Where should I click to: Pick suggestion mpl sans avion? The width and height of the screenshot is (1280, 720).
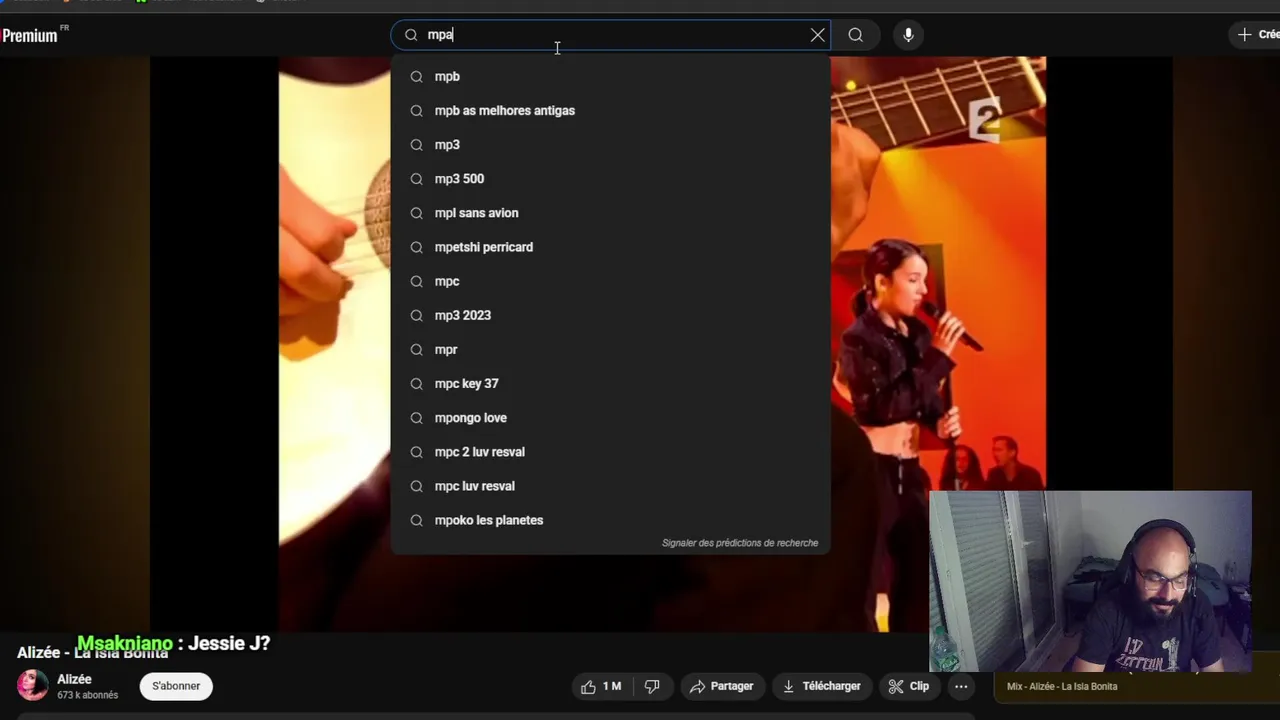(610, 213)
